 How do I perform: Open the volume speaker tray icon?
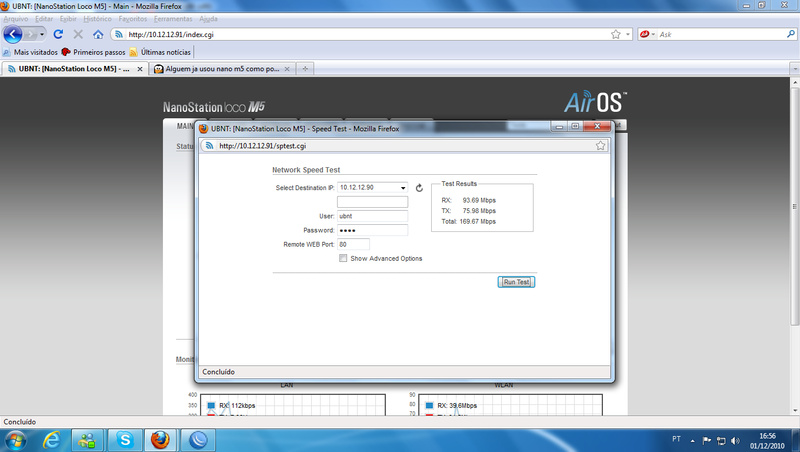point(735,440)
